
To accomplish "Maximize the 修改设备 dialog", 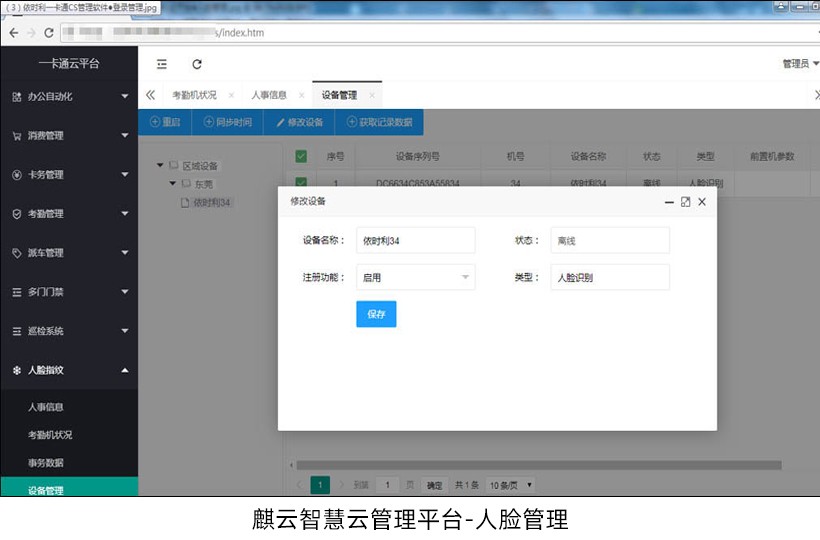I will (685, 202).
